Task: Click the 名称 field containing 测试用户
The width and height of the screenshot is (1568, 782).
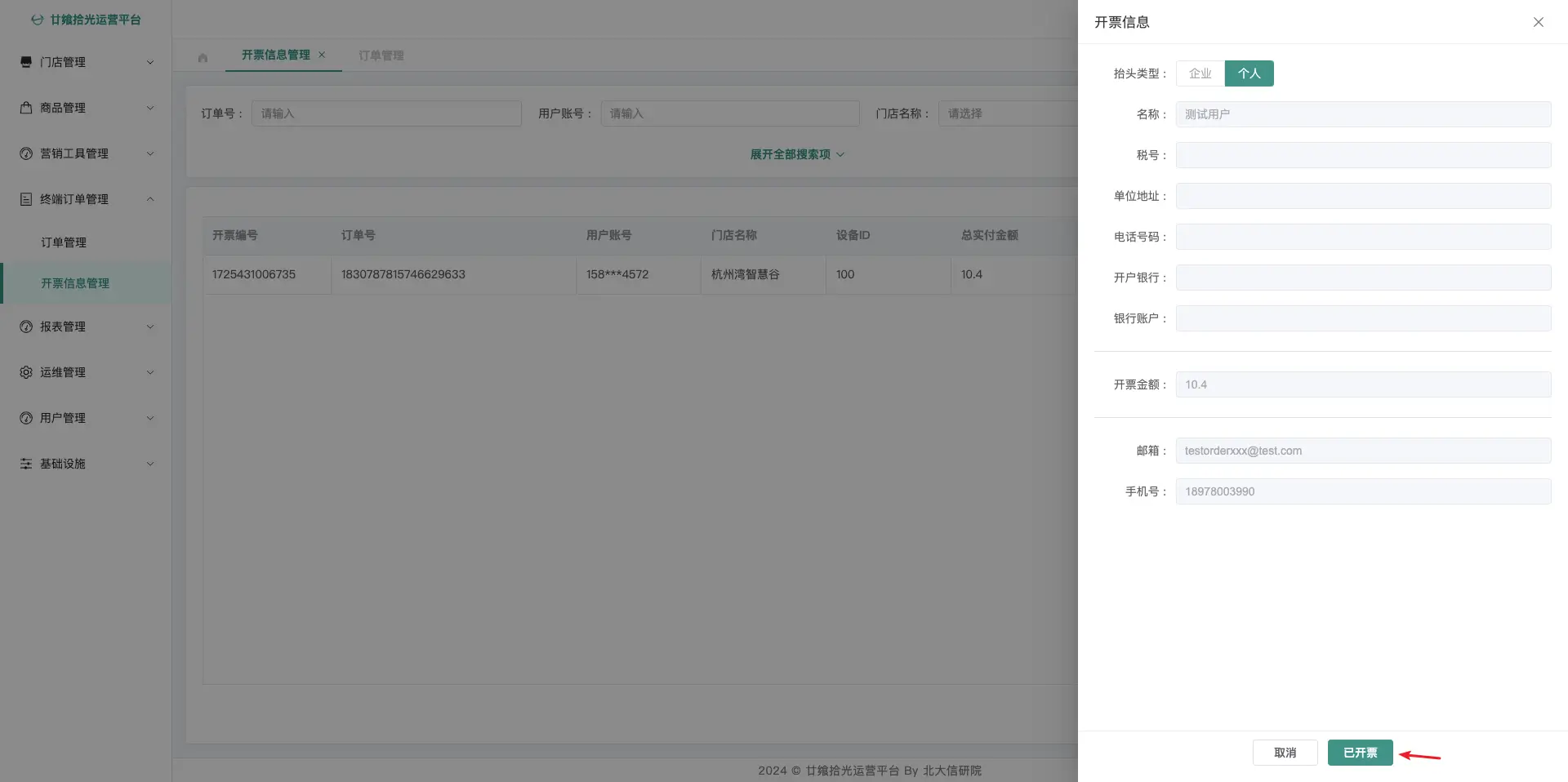Action: click(x=1364, y=114)
